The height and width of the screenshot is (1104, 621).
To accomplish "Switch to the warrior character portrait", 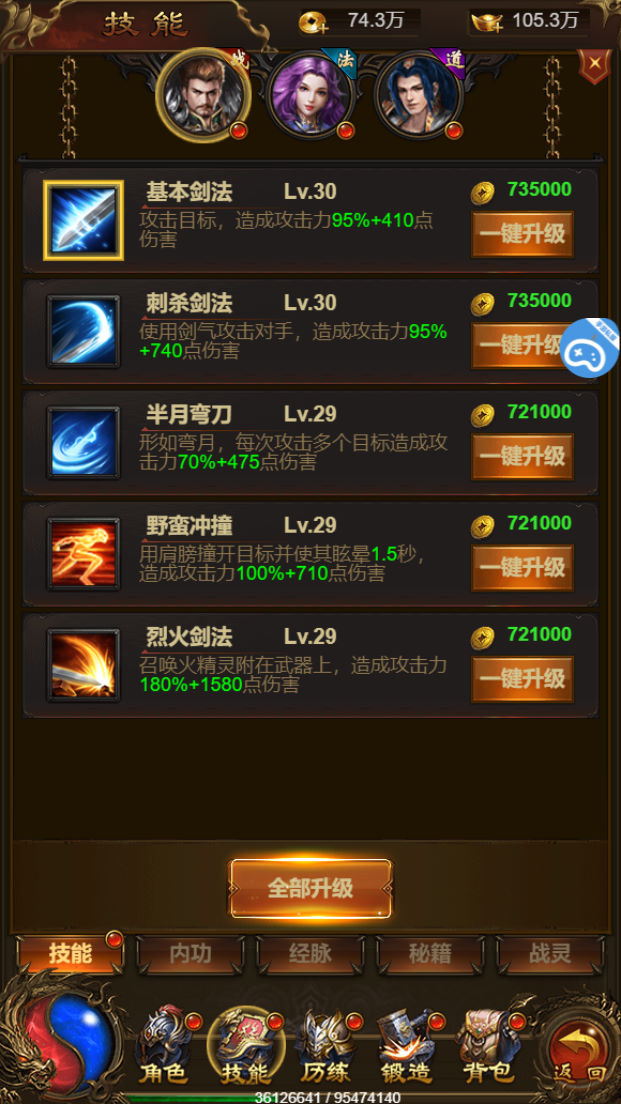I will [x=203, y=94].
